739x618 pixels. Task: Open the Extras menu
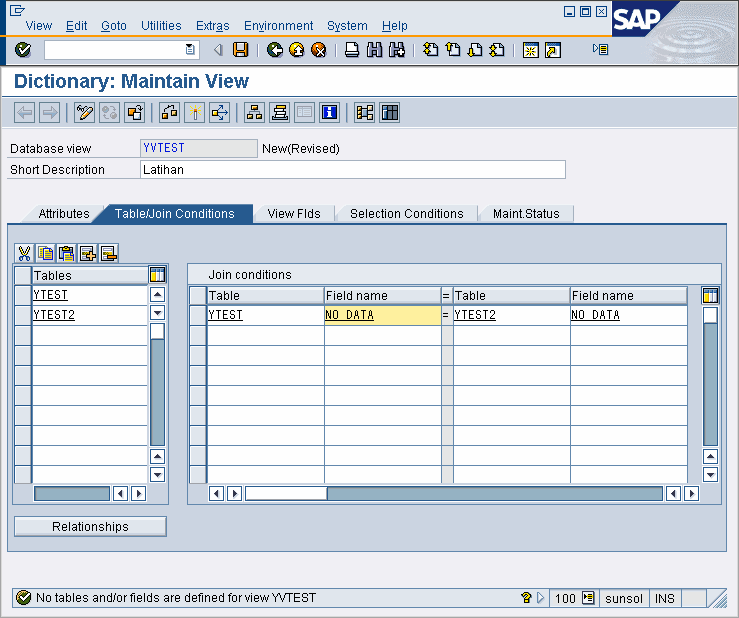pyautogui.click(x=213, y=25)
